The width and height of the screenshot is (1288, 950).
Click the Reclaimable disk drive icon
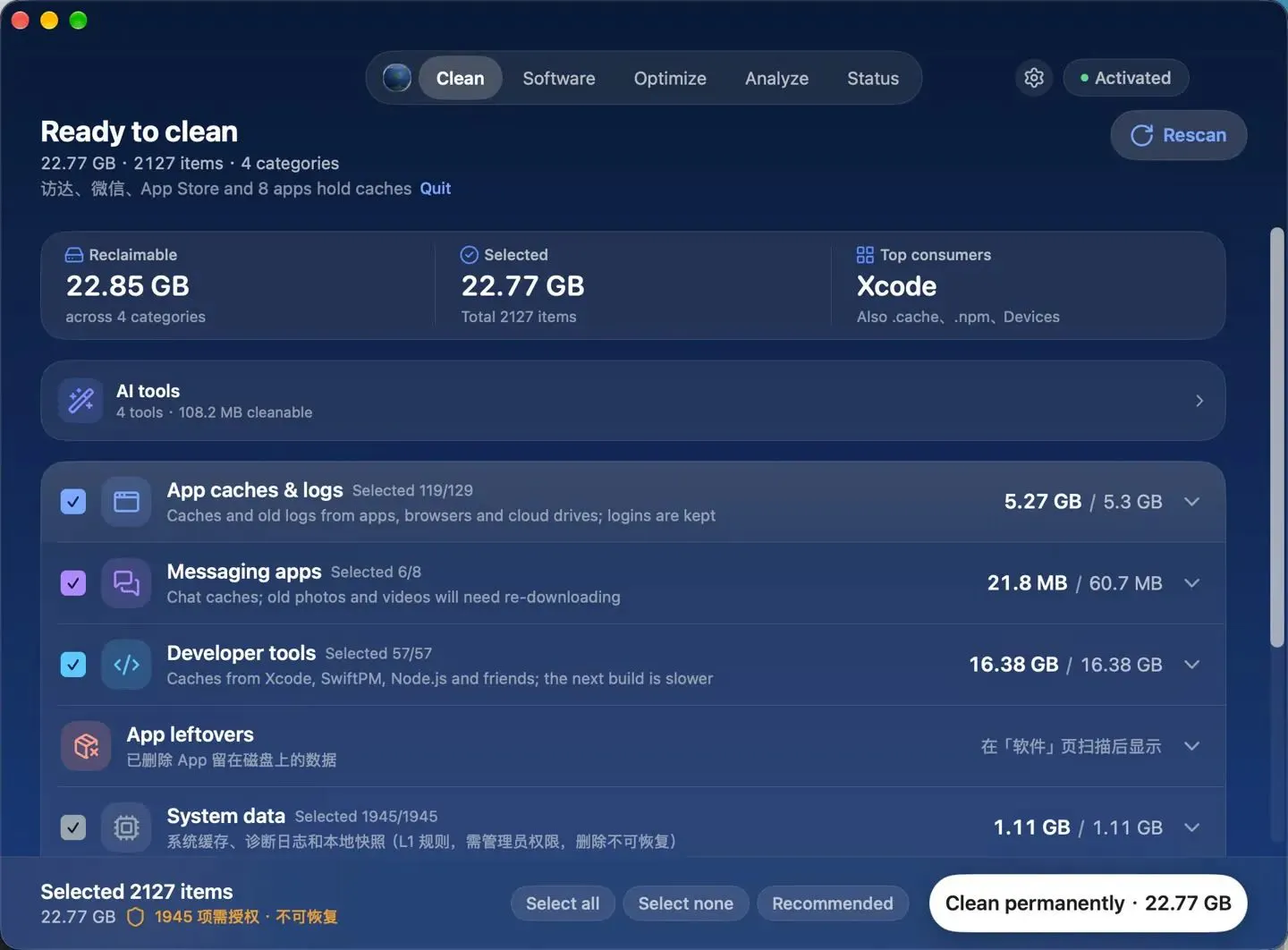(x=74, y=255)
